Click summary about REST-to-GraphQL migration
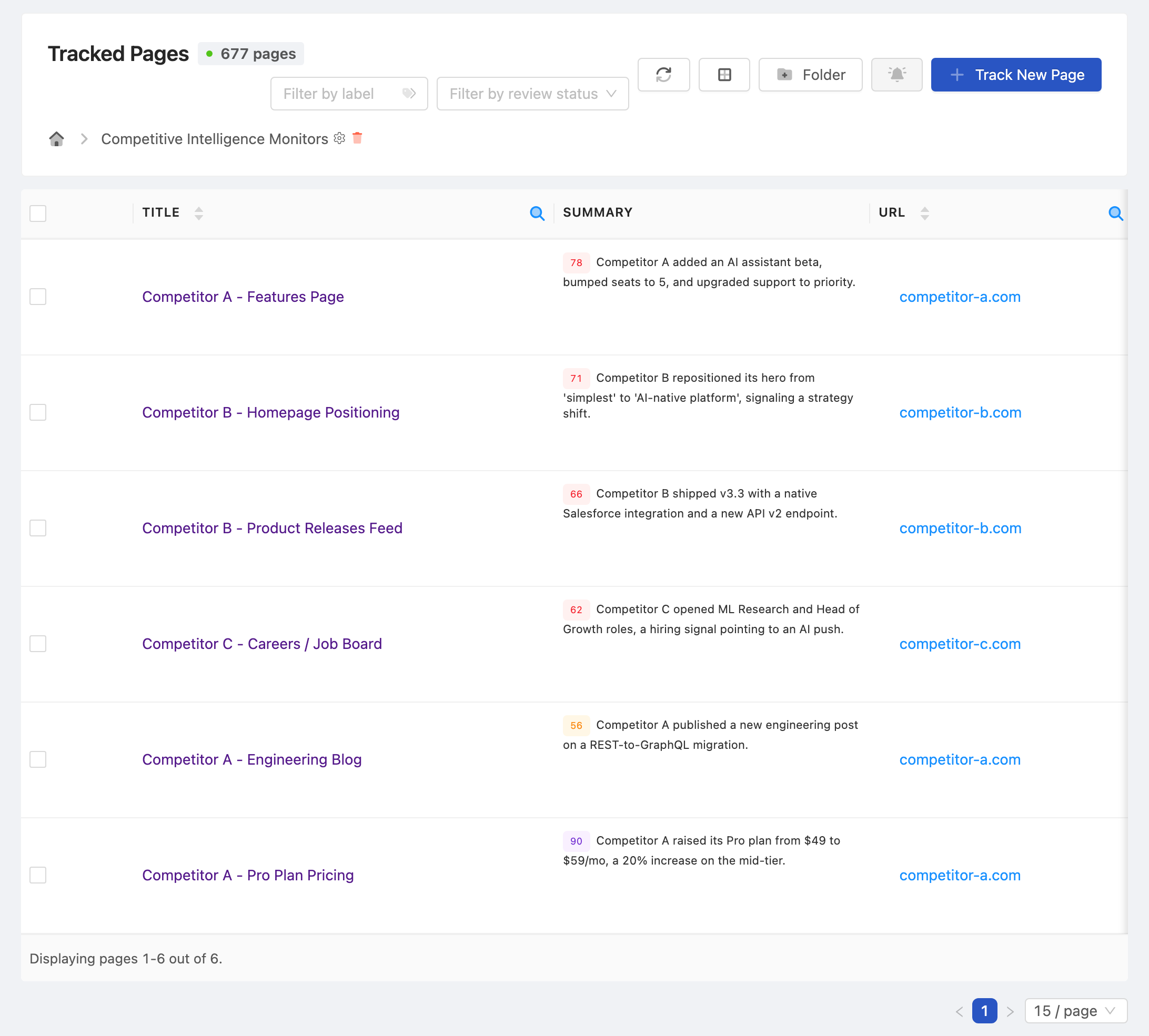 pos(711,734)
